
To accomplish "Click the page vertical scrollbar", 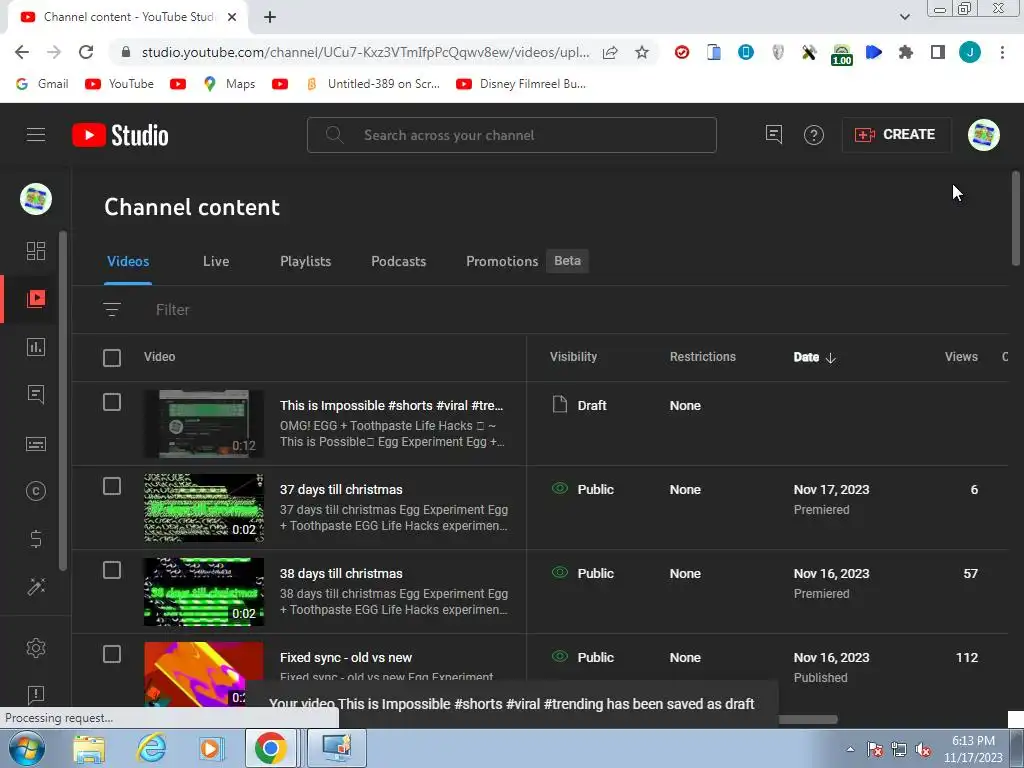I will point(1016,218).
